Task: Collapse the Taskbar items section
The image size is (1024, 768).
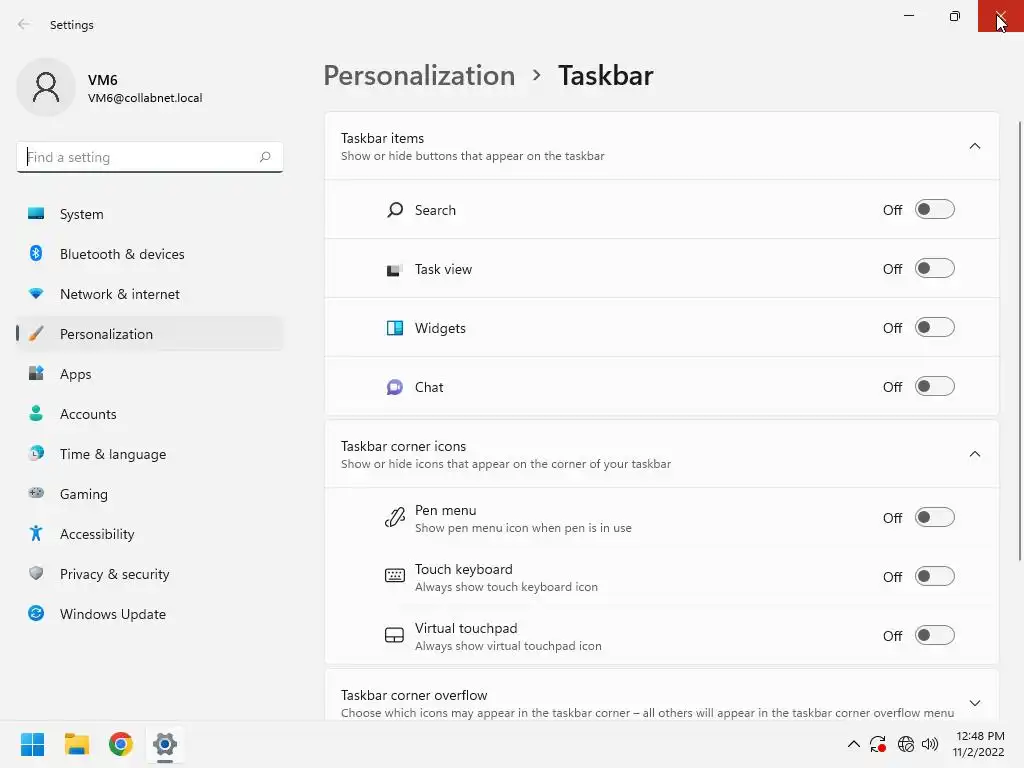Action: click(x=974, y=146)
